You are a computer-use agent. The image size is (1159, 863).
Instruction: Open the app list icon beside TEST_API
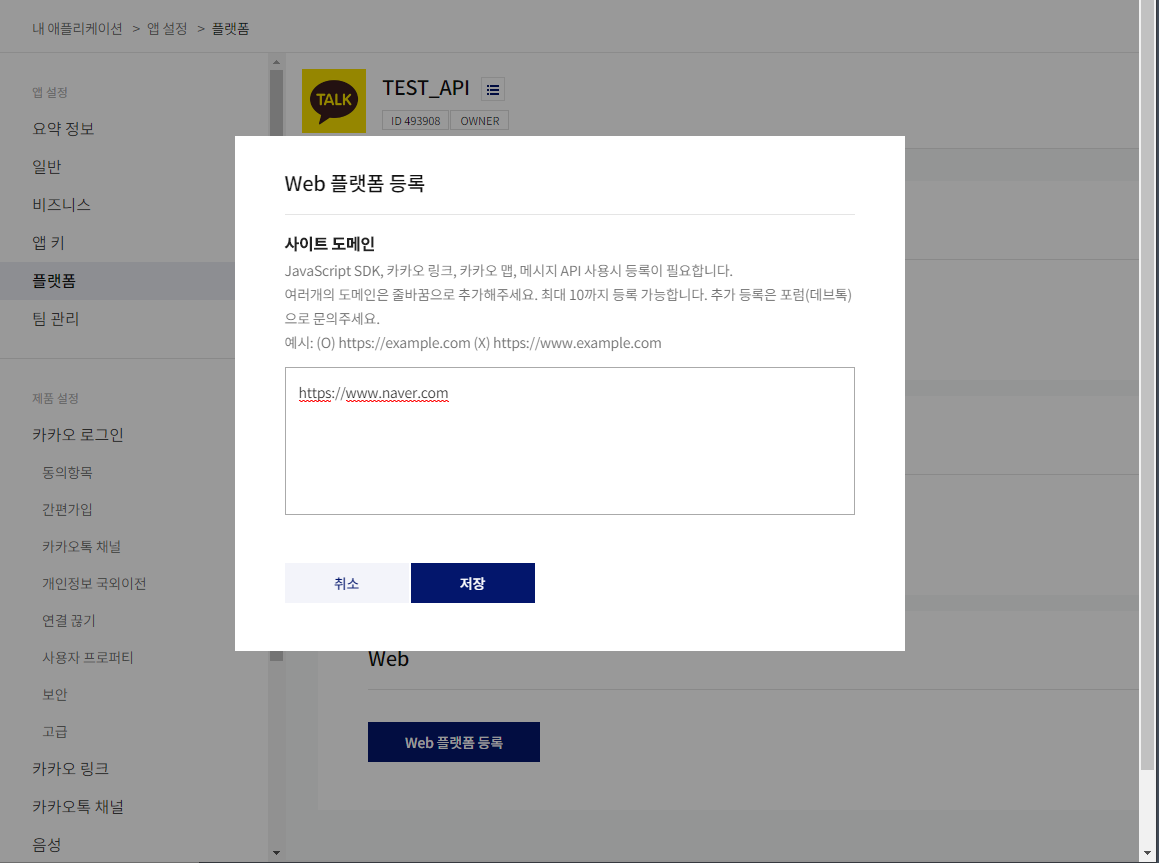click(493, 89)
